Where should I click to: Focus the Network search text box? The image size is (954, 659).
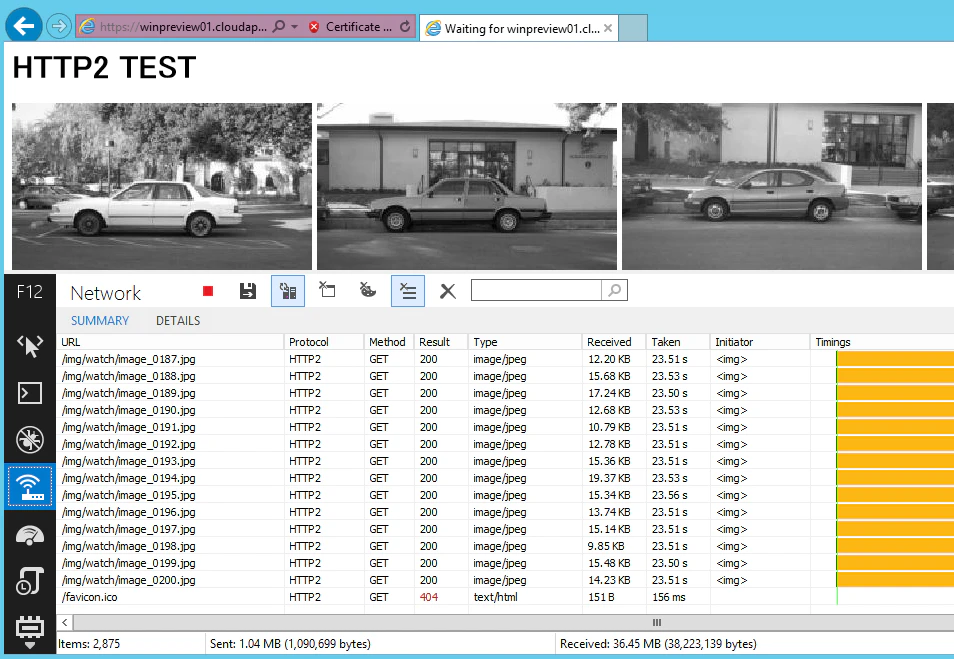(536, 290)
